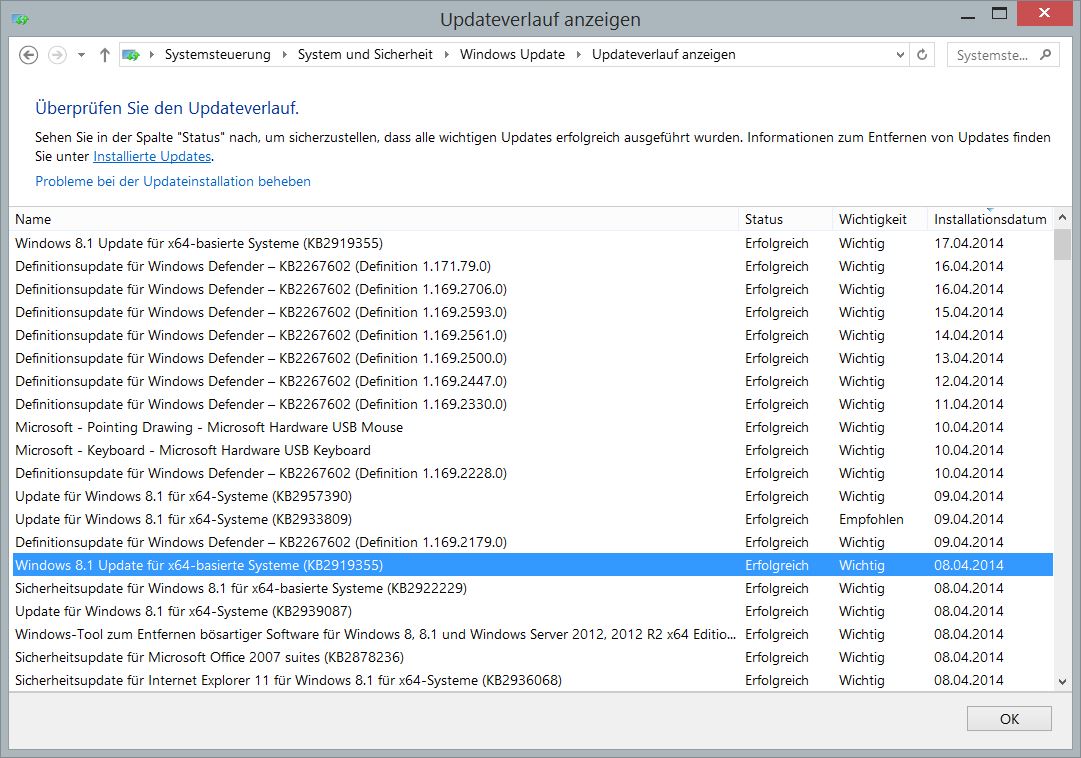The height and width of the screenshot is (758, 1081).
Task: Select Windows-Tool zum Entfernen bösartiger Software row
Action: click(x=533, y=634)
